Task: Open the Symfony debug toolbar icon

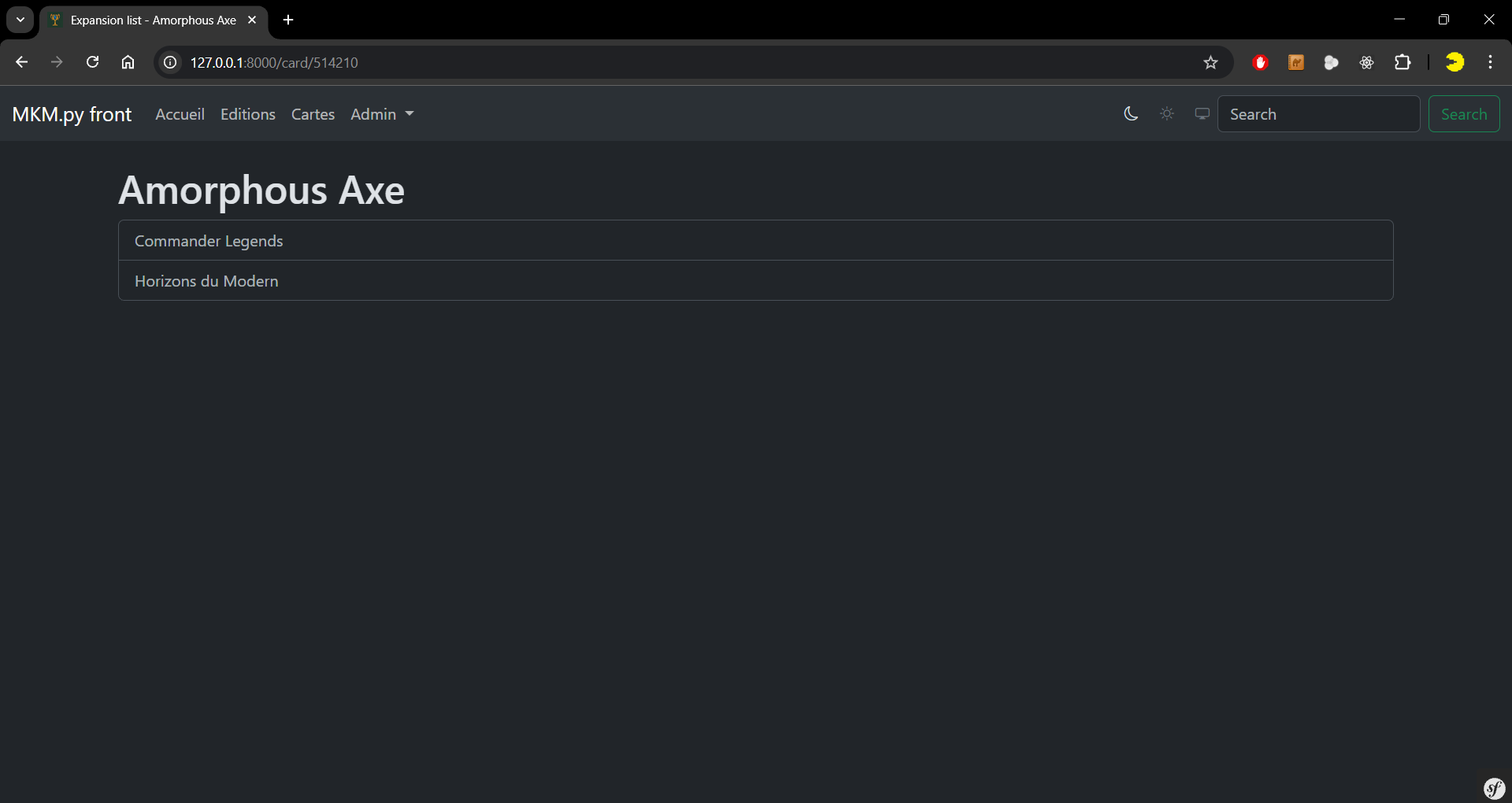Action: pyautogui.click(x=1494, y=788)
